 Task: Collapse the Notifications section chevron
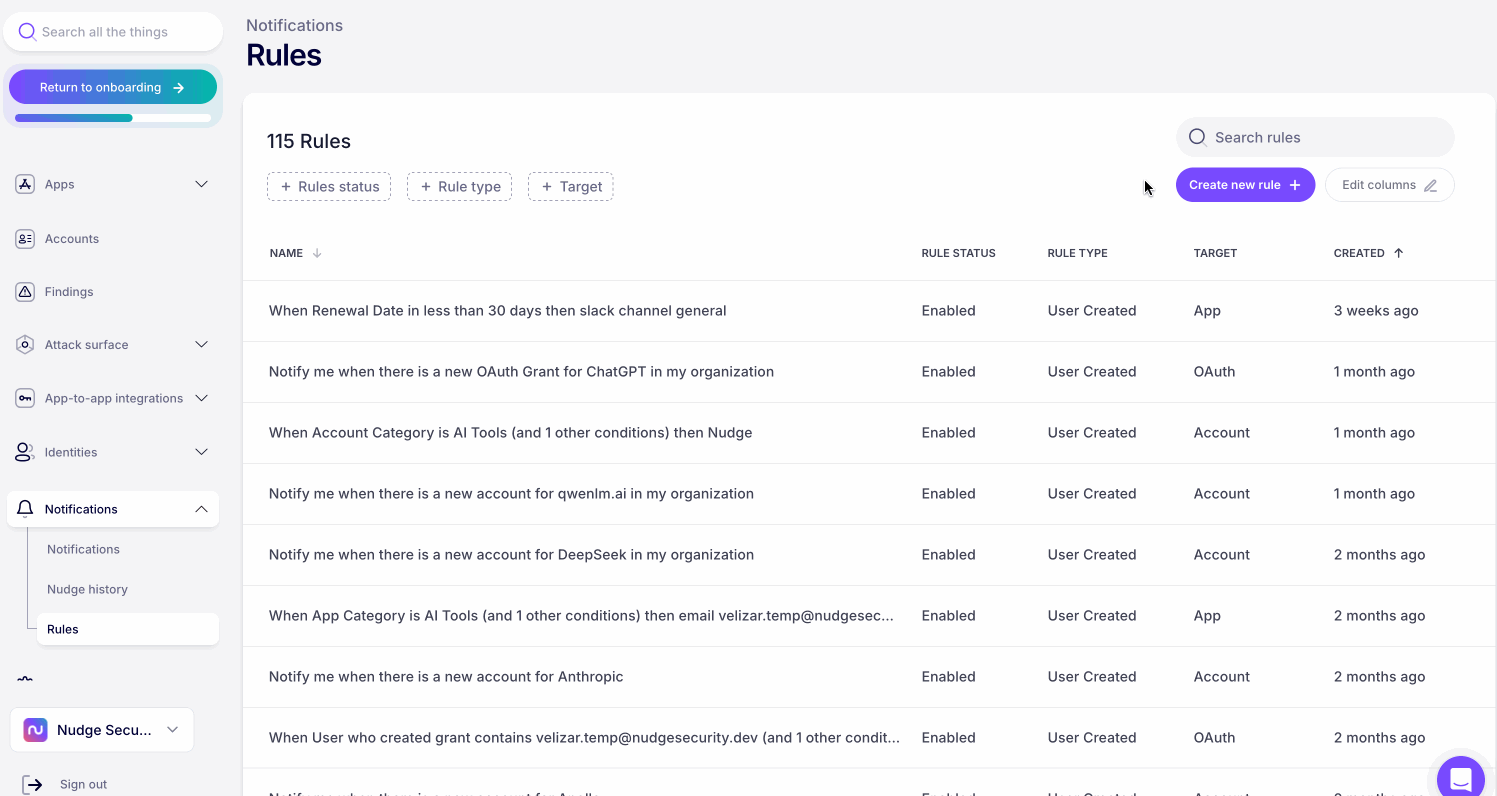[x=201, y=509]
